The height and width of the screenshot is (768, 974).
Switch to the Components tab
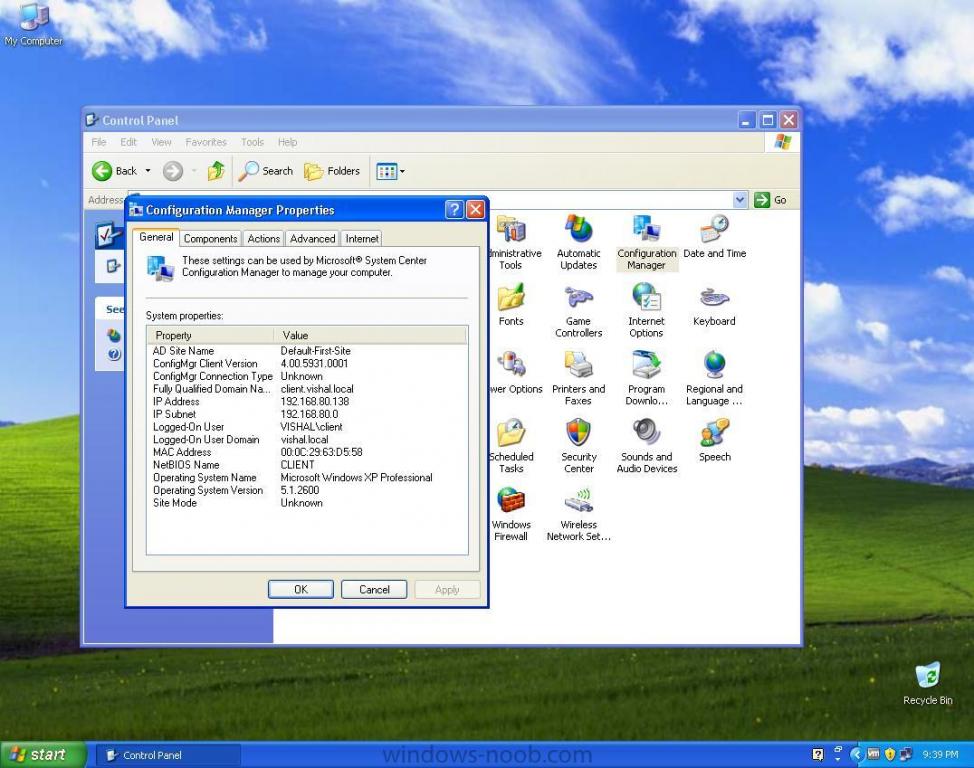point(211,239)
